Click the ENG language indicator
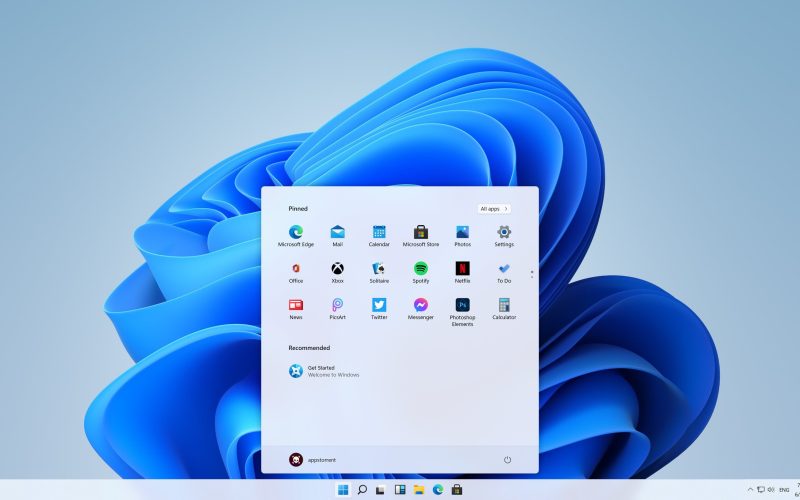 coord(784,490)
